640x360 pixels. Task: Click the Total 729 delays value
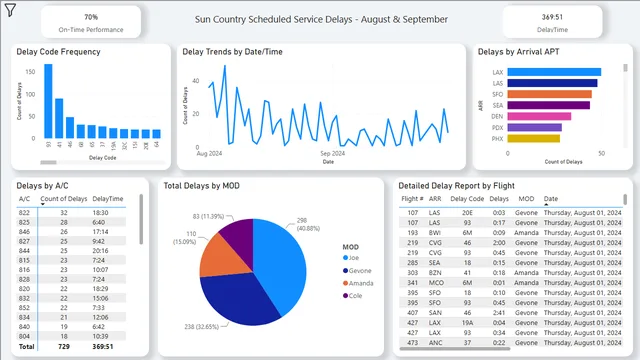[x=64, y=347]
